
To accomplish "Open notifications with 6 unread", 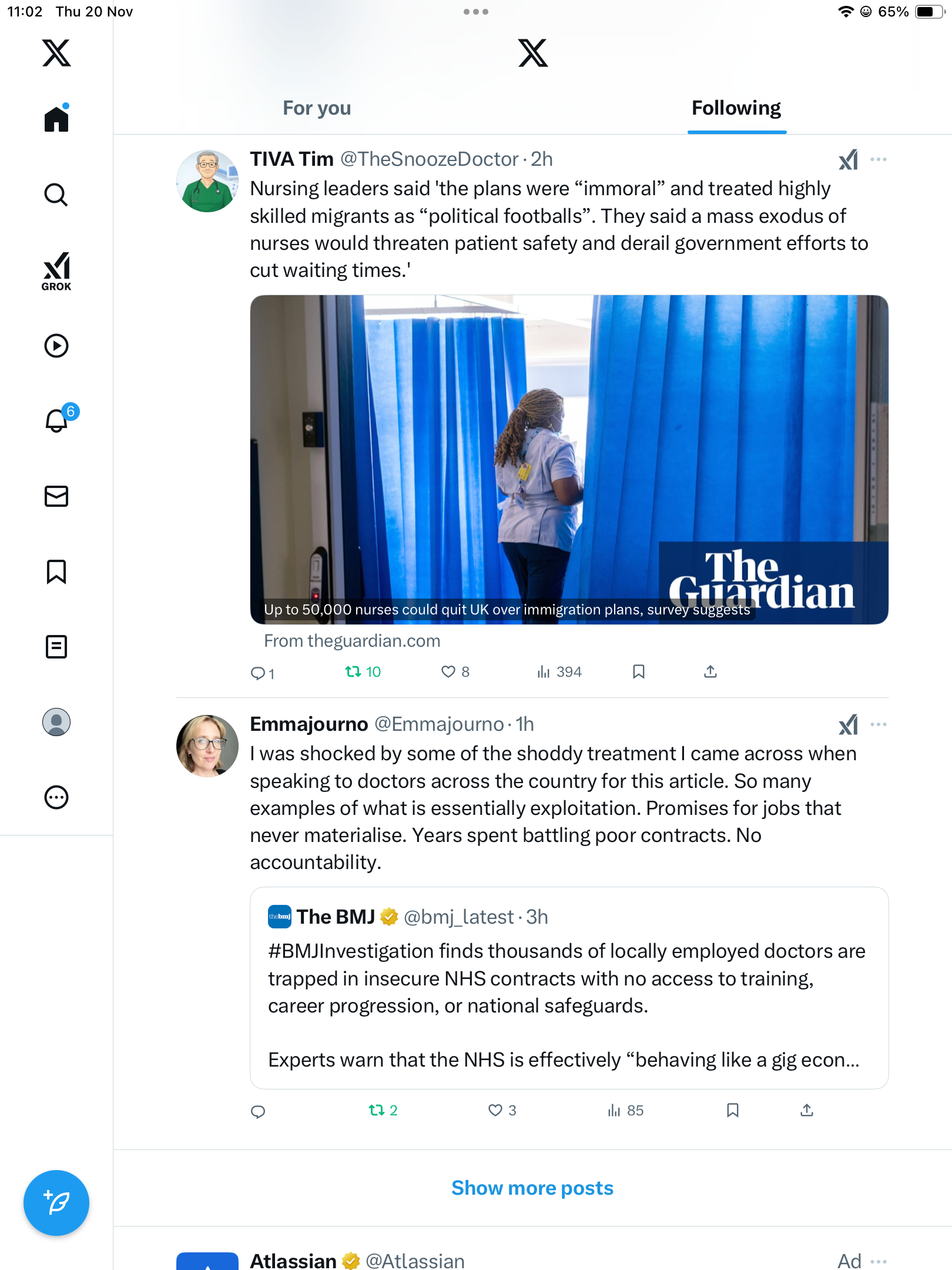I will click(58, 420).
